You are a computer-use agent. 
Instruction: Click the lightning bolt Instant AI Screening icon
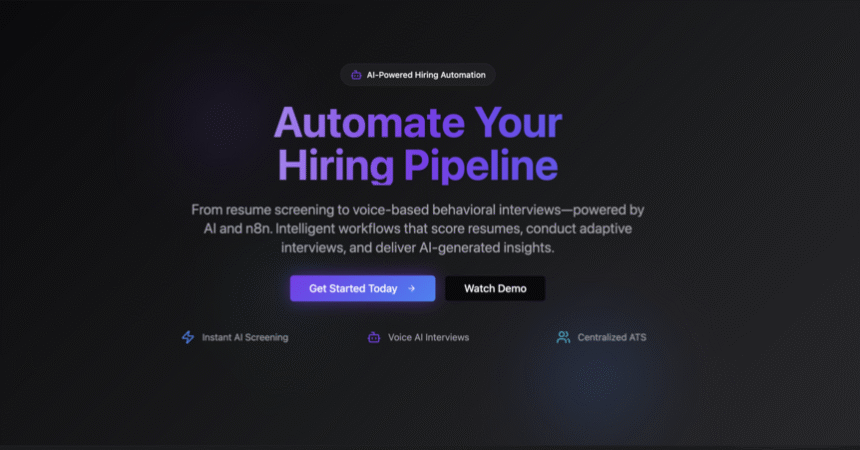coord(188,337)
